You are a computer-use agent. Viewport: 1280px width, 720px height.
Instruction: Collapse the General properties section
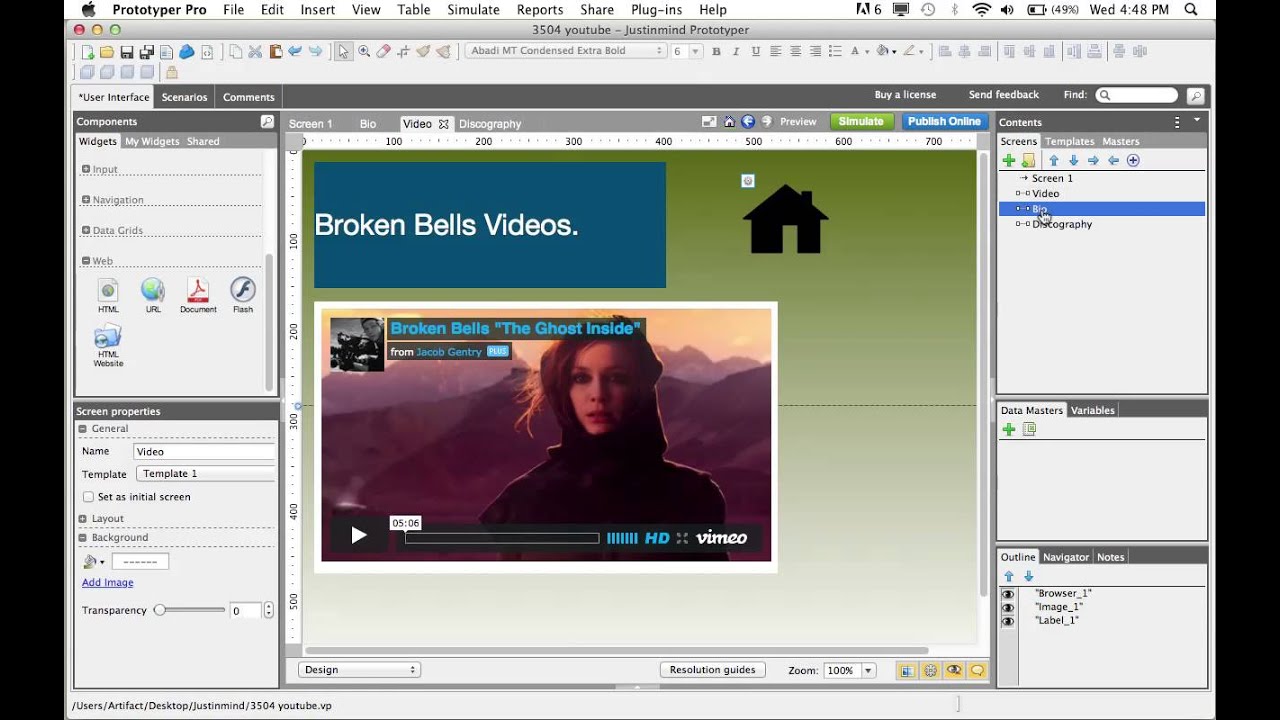pos(83,429)
